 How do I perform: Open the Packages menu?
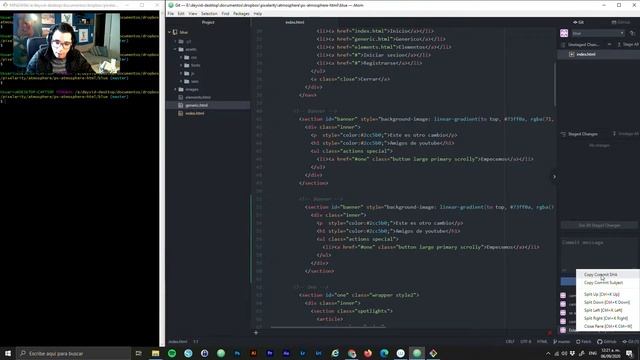[241, 13]
